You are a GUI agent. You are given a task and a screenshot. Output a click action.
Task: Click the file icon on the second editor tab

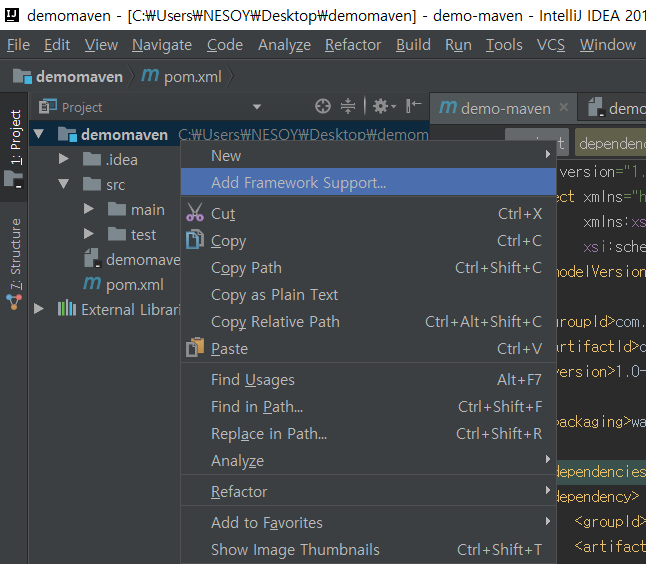[595, 107]
